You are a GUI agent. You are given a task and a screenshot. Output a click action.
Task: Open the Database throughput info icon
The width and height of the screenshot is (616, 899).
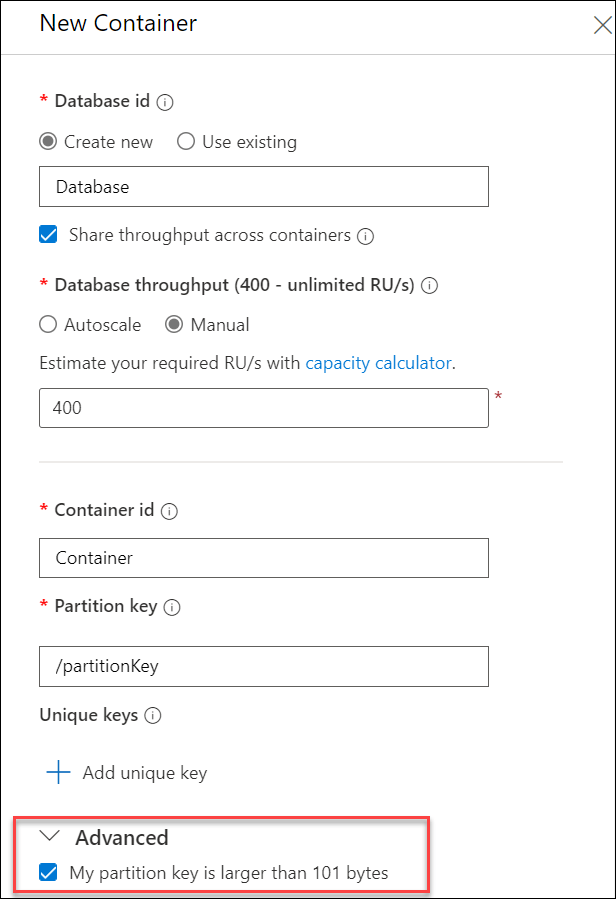429,286
